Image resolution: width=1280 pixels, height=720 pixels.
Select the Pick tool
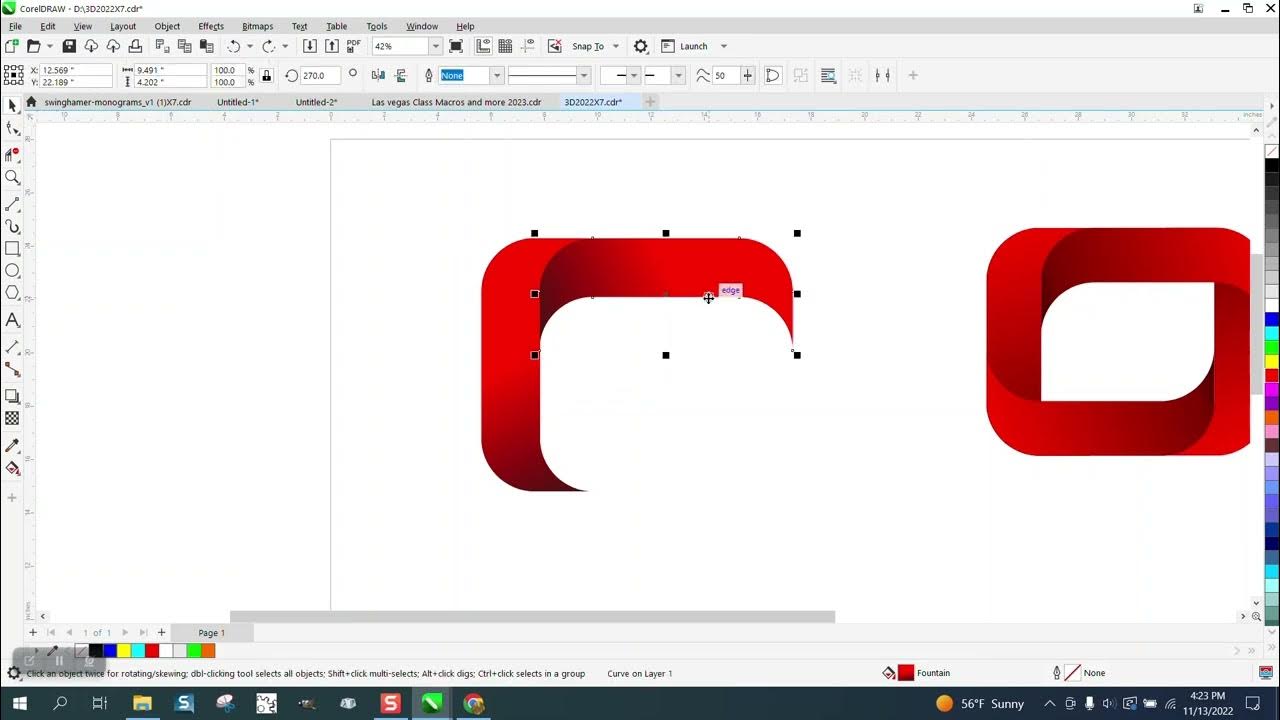click(x=12, y=106)
